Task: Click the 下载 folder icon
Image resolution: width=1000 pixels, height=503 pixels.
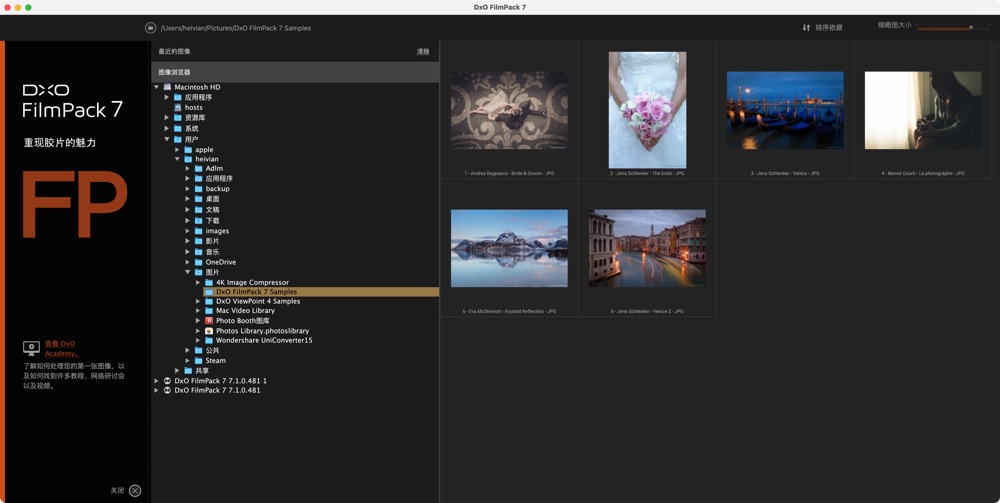Action: tap(198, 220)
